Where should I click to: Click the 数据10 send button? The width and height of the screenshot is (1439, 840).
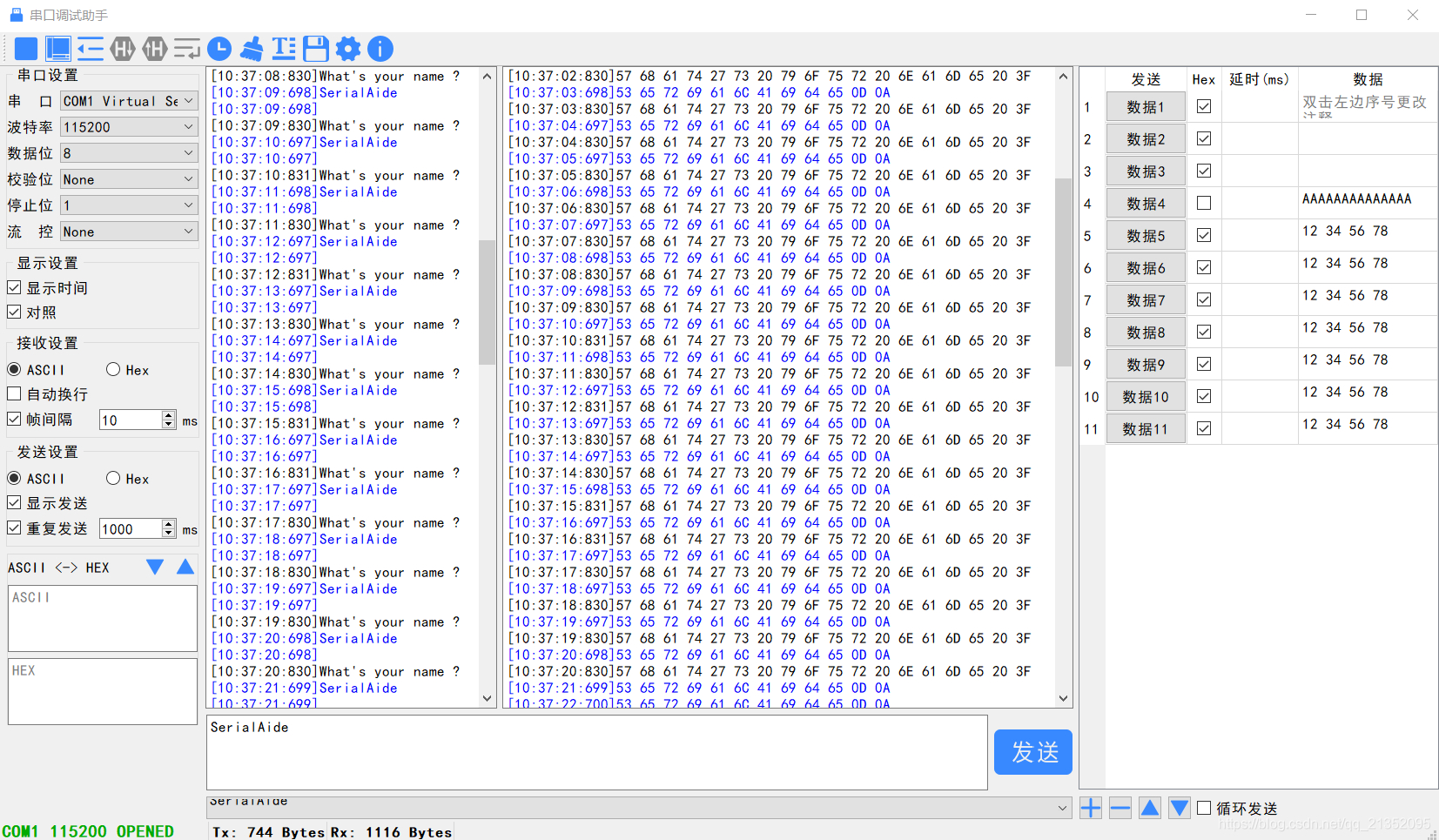click(x=1146, y=397)
